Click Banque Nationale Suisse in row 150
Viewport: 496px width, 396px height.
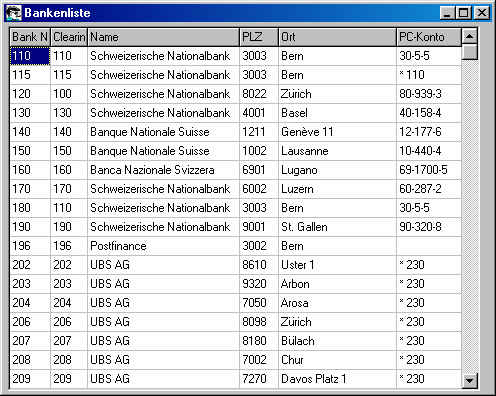(x=163, y=151)
